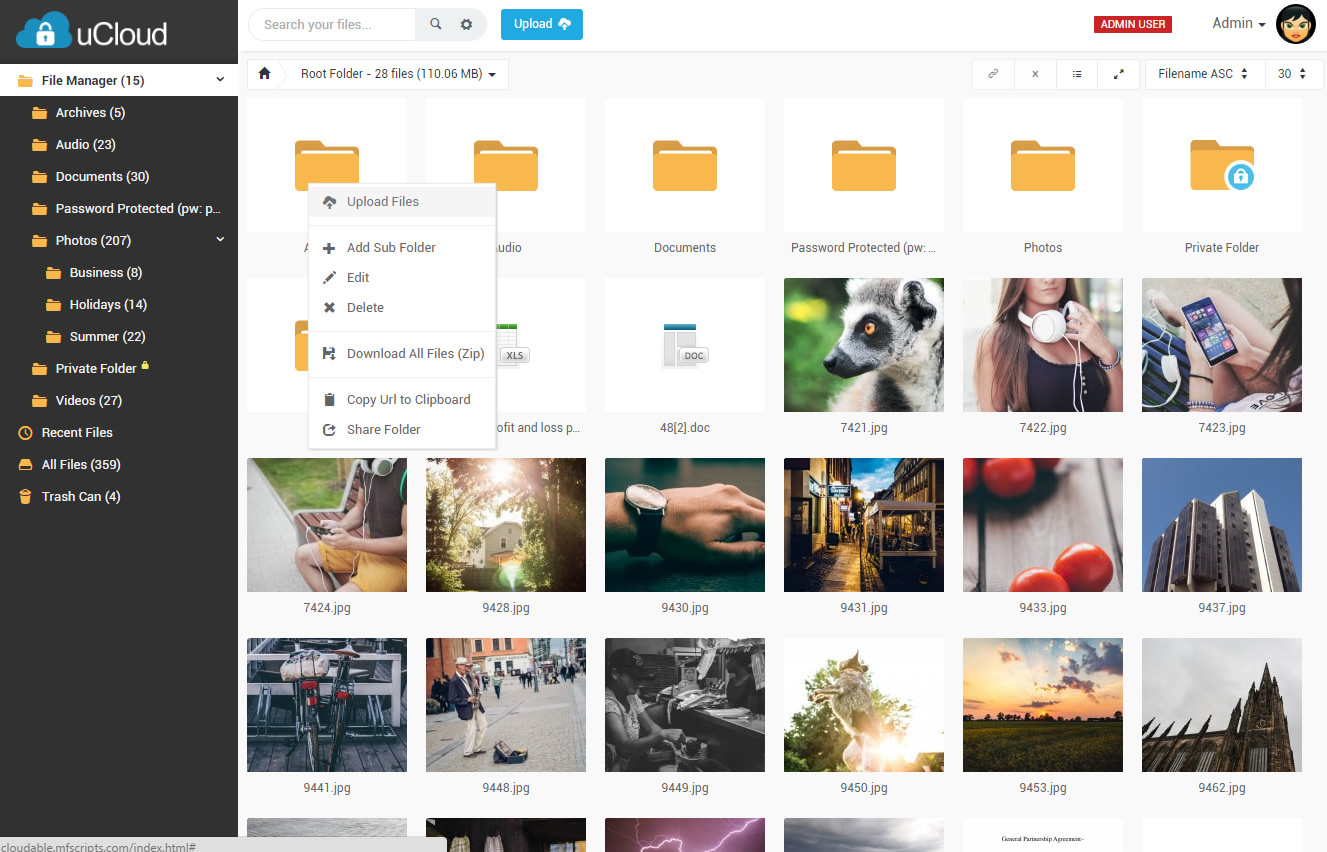This screenshot has height=852, width=1327.
Task: Switch to list view using the list icon
Action: click(1077, 74)
